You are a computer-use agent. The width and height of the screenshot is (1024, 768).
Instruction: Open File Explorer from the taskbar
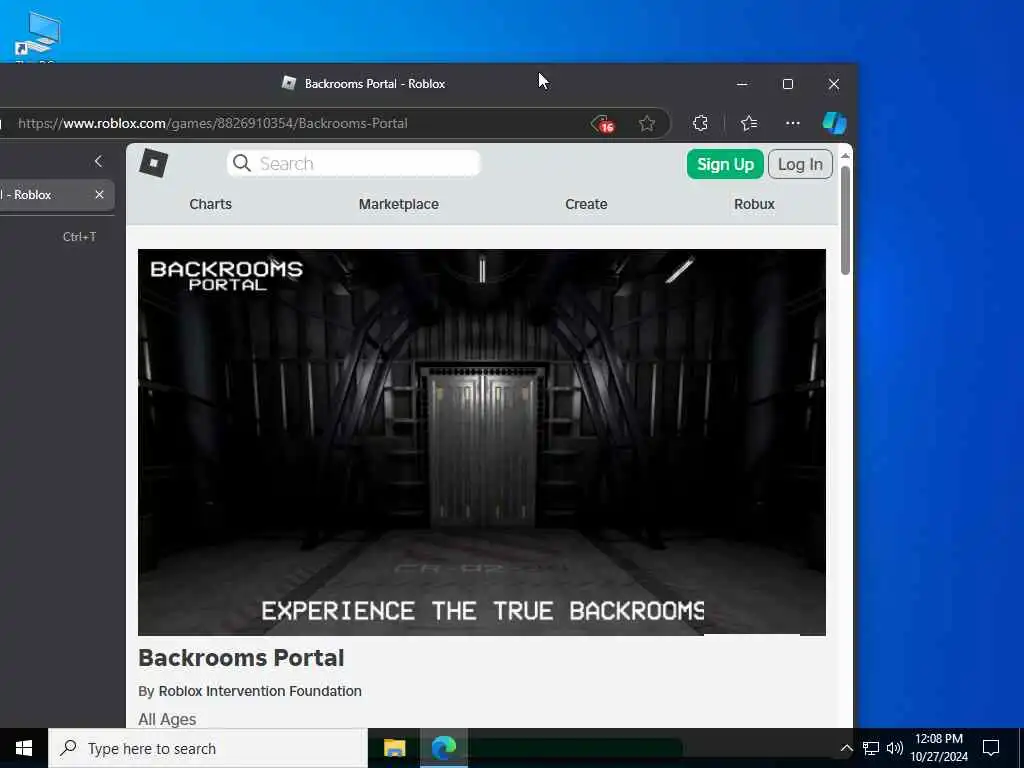click(x=394, y=748)
